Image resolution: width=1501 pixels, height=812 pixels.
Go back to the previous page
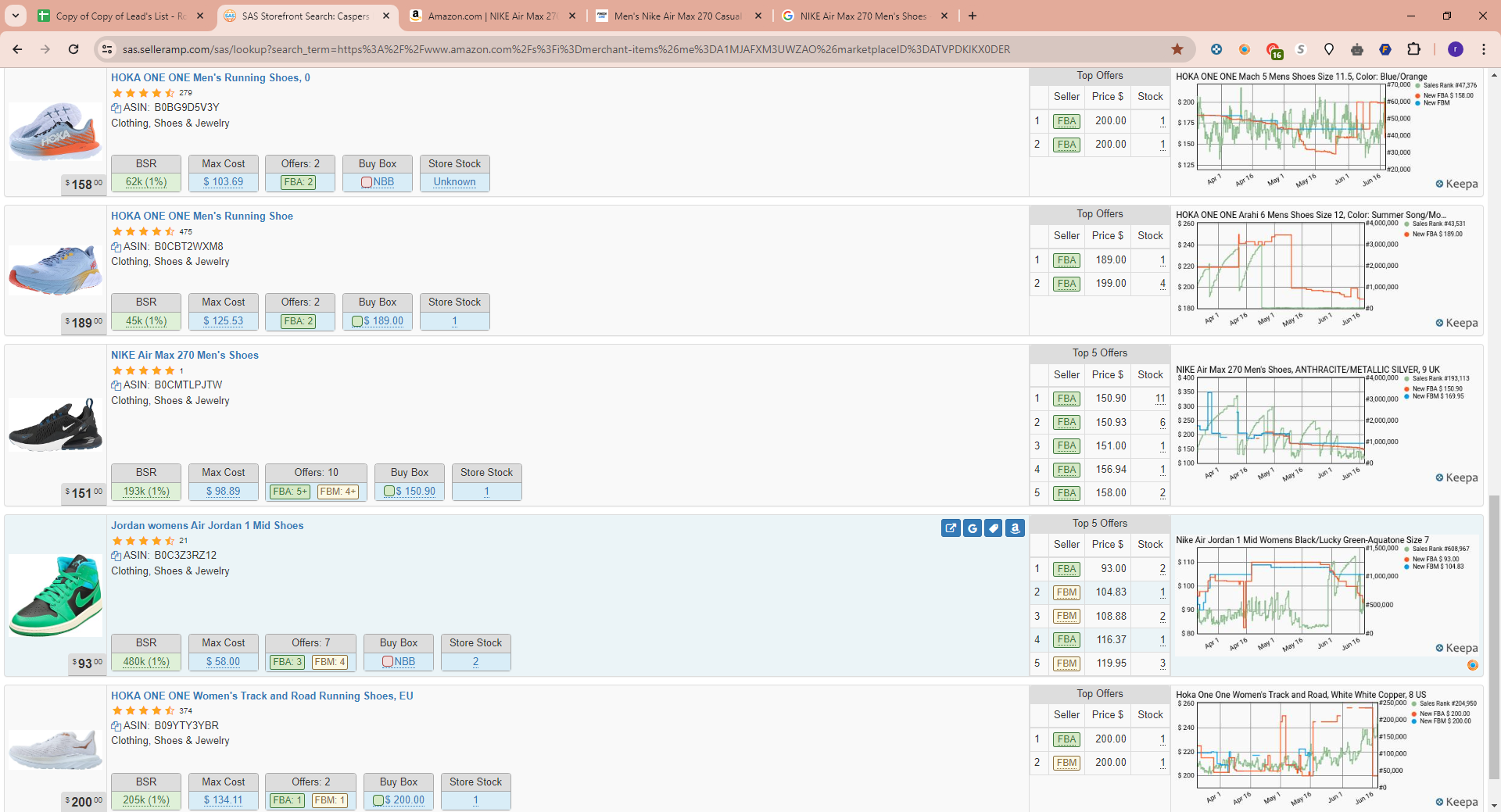[x=17, y=49]
